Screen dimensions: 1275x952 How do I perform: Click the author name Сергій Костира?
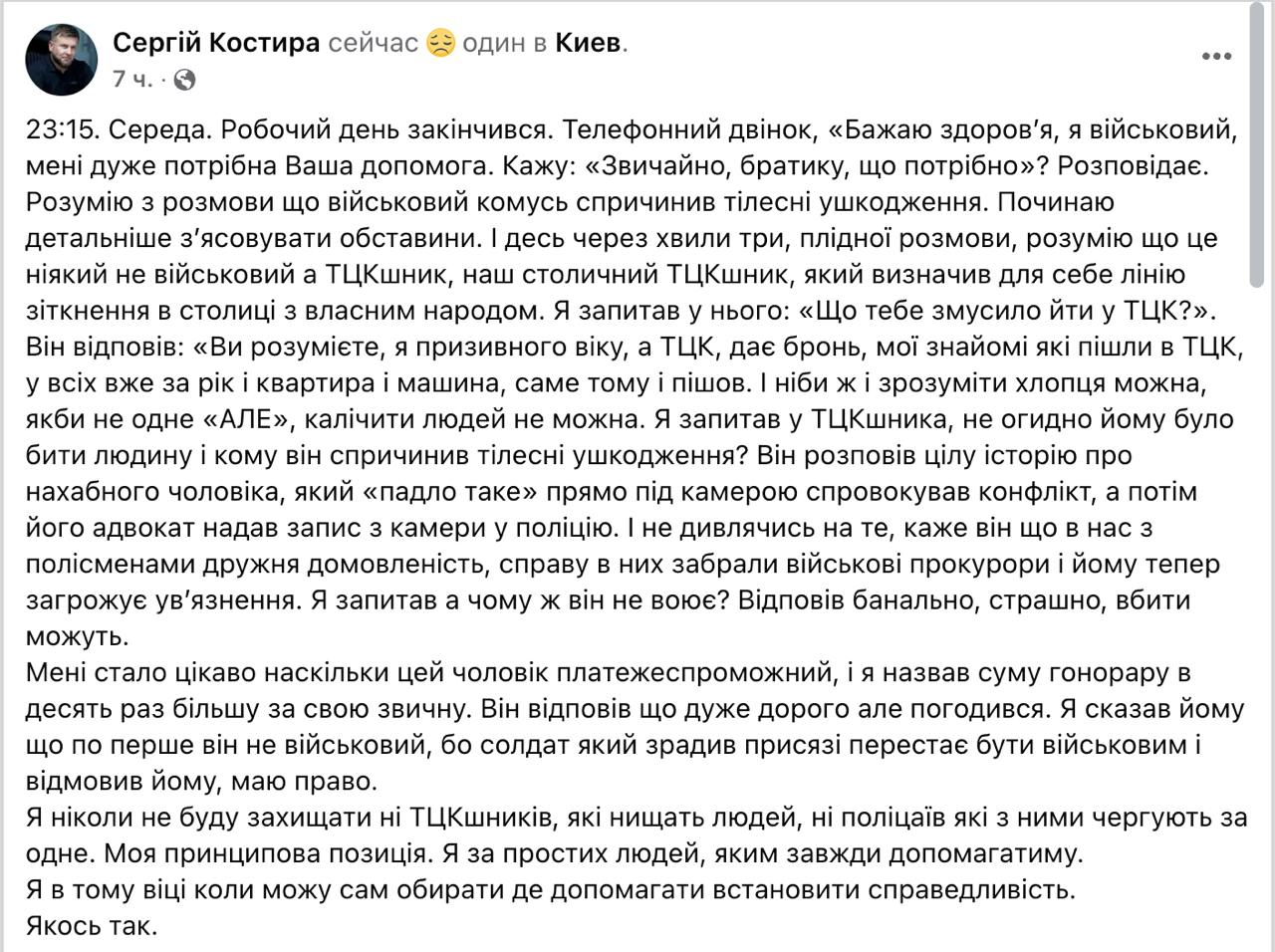(x=216, y=43)
